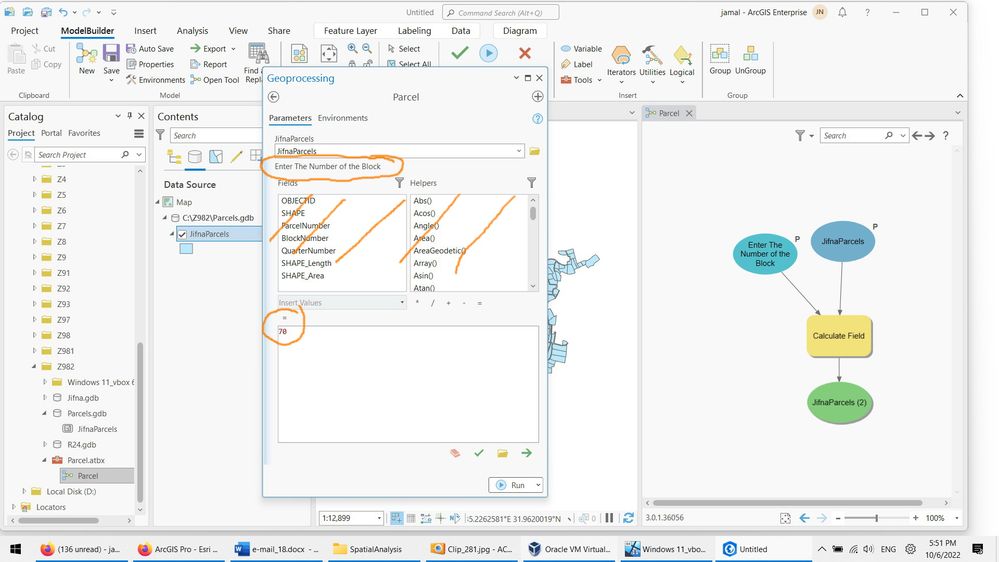Click the clear expression eraser icon

click(455, 453)
